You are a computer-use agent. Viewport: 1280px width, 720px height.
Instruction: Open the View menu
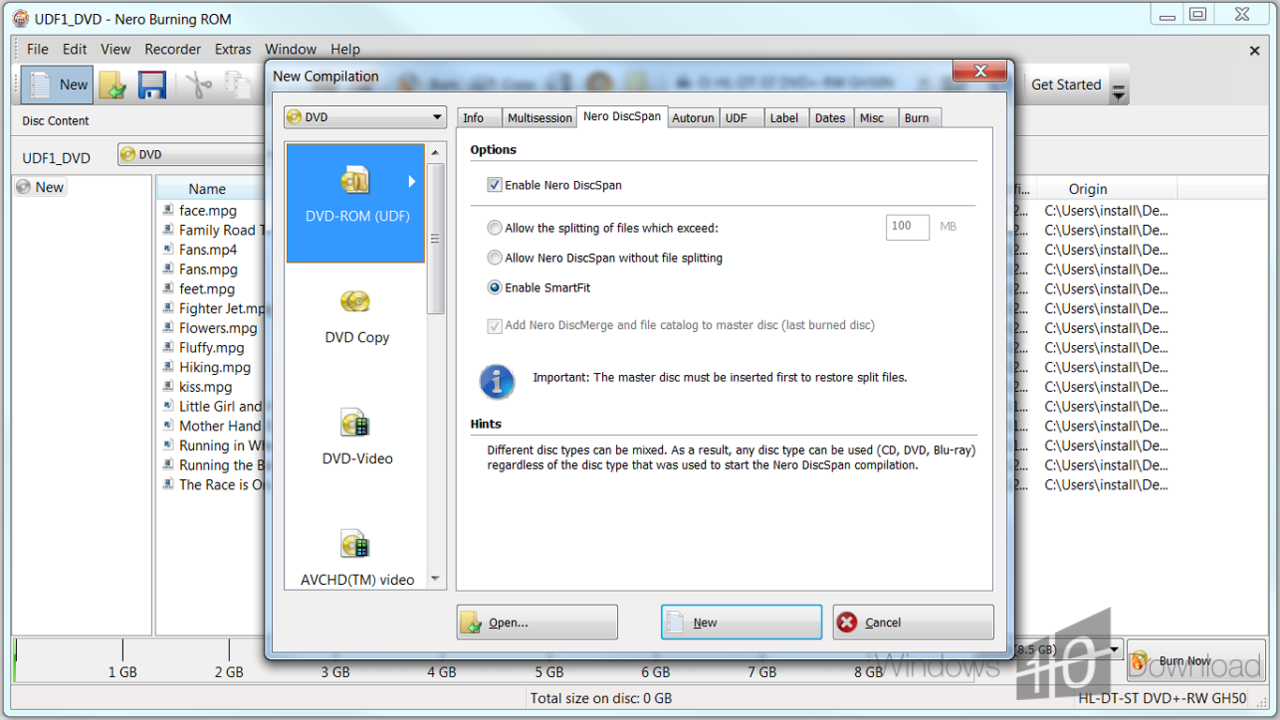116,49
